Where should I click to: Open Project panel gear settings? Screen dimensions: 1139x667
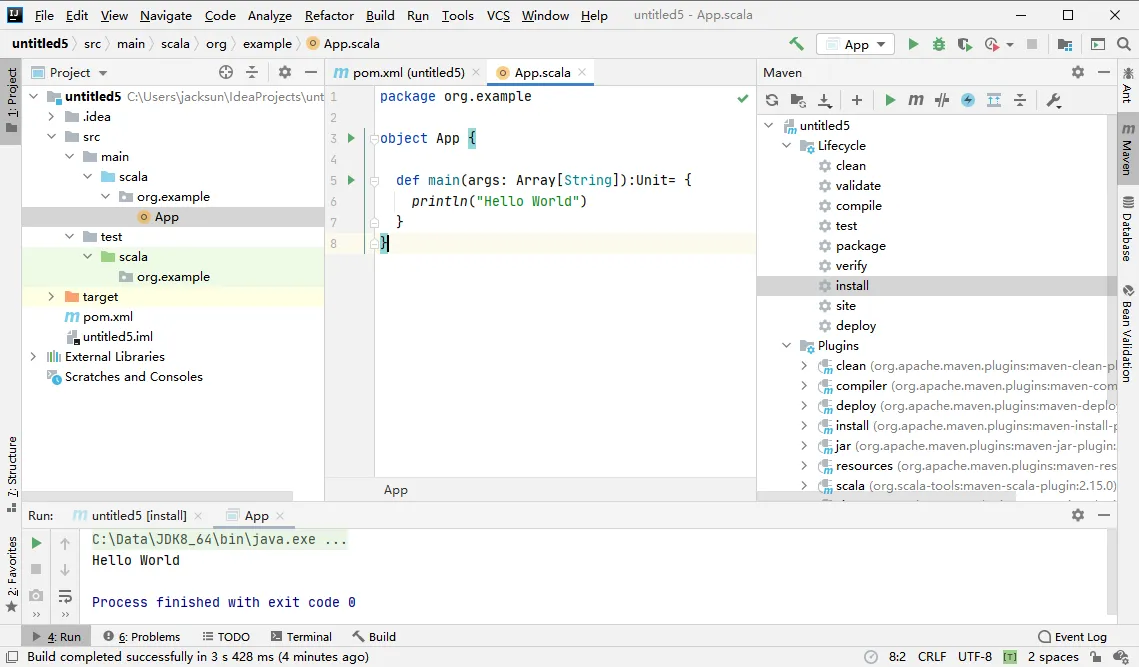coord(285,72)
